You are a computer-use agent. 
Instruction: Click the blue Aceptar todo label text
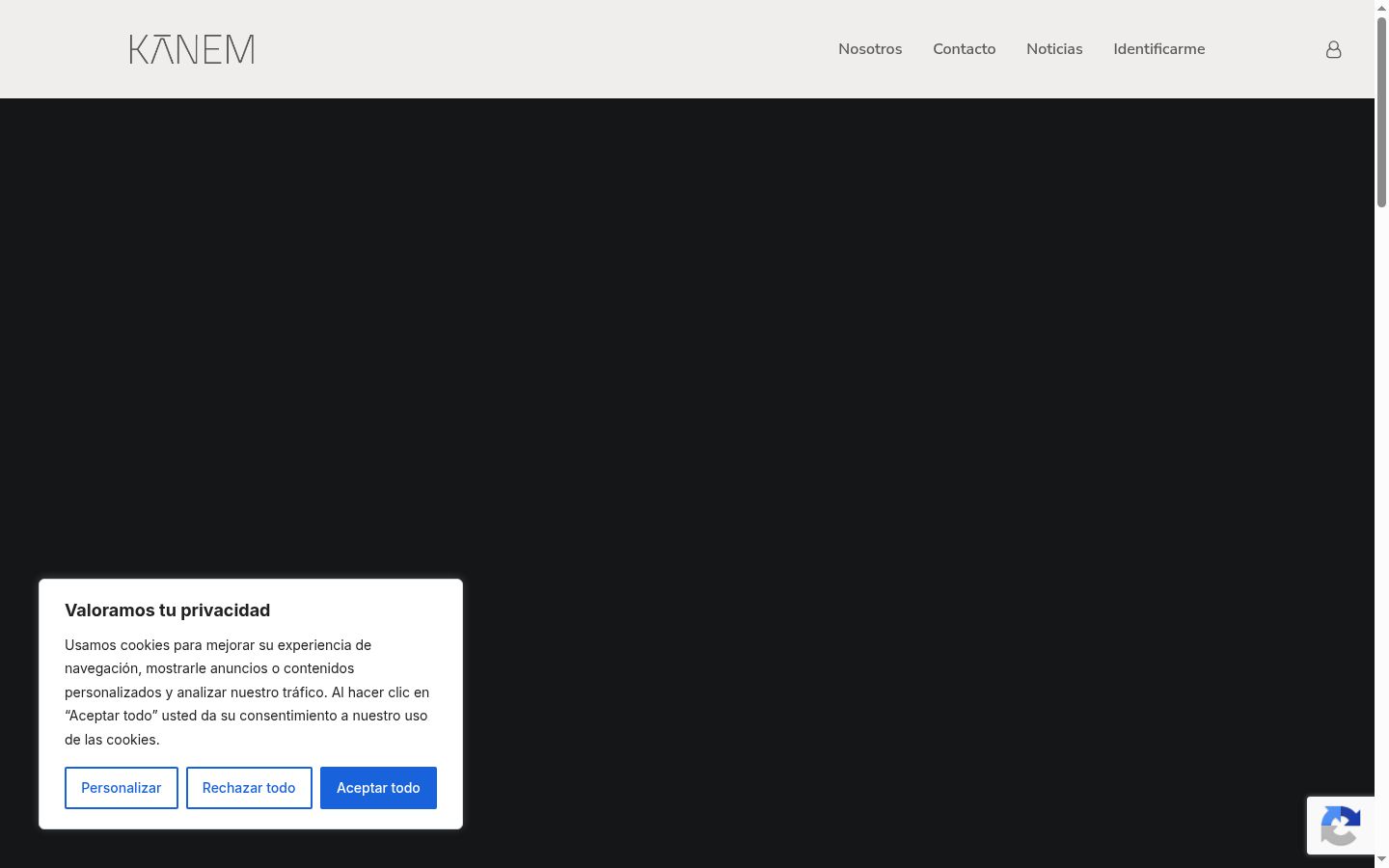378,788
